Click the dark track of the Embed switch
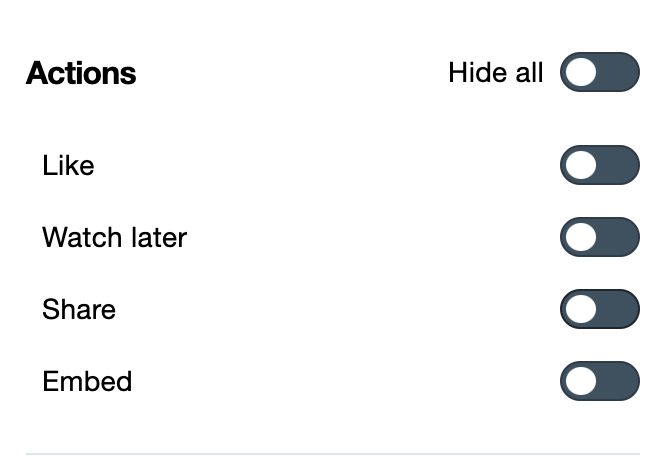This screenshot has height=456, width=670. tap(618, 381)
